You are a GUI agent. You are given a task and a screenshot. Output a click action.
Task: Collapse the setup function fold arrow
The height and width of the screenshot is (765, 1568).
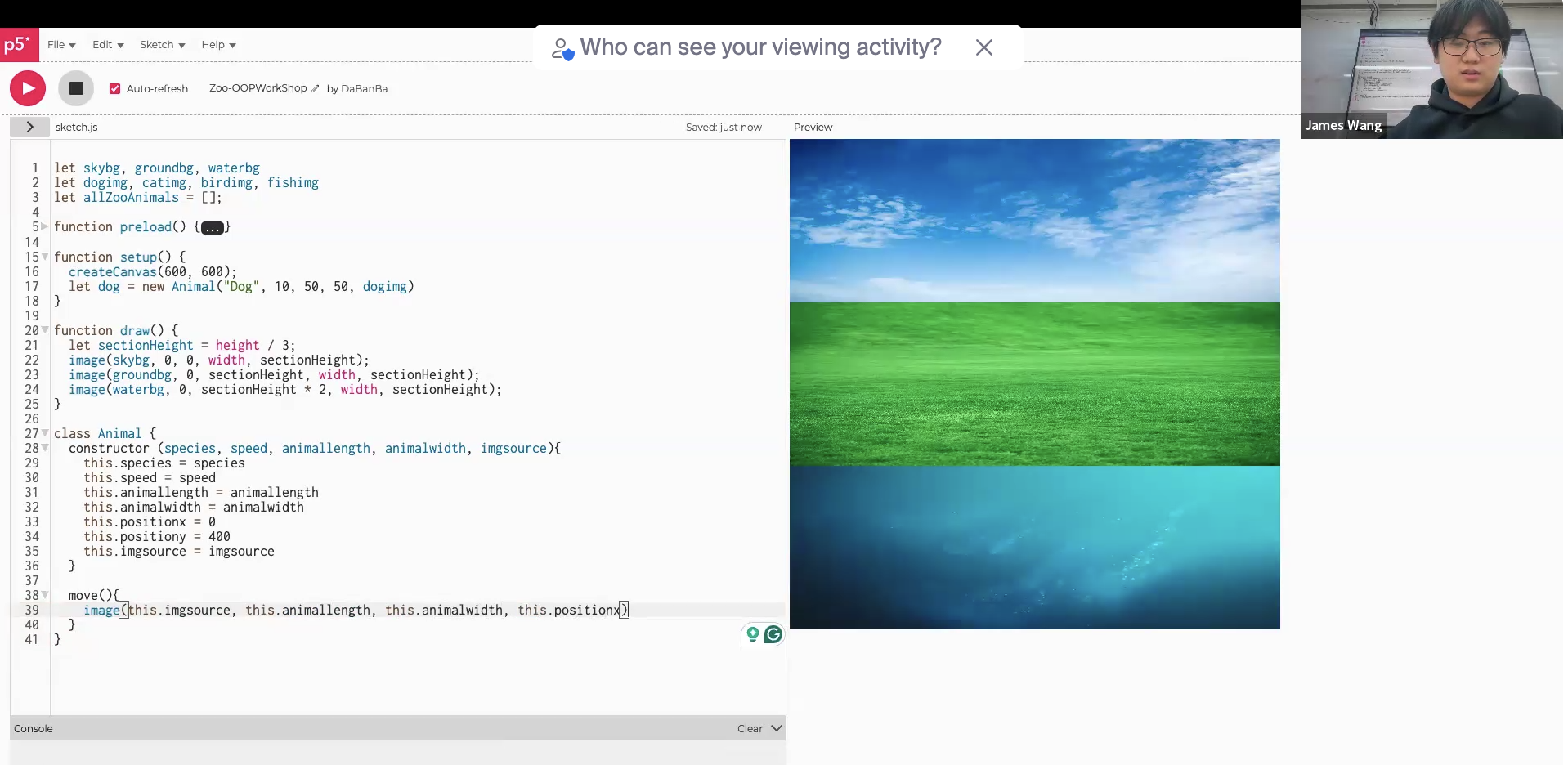coord(45,257)
